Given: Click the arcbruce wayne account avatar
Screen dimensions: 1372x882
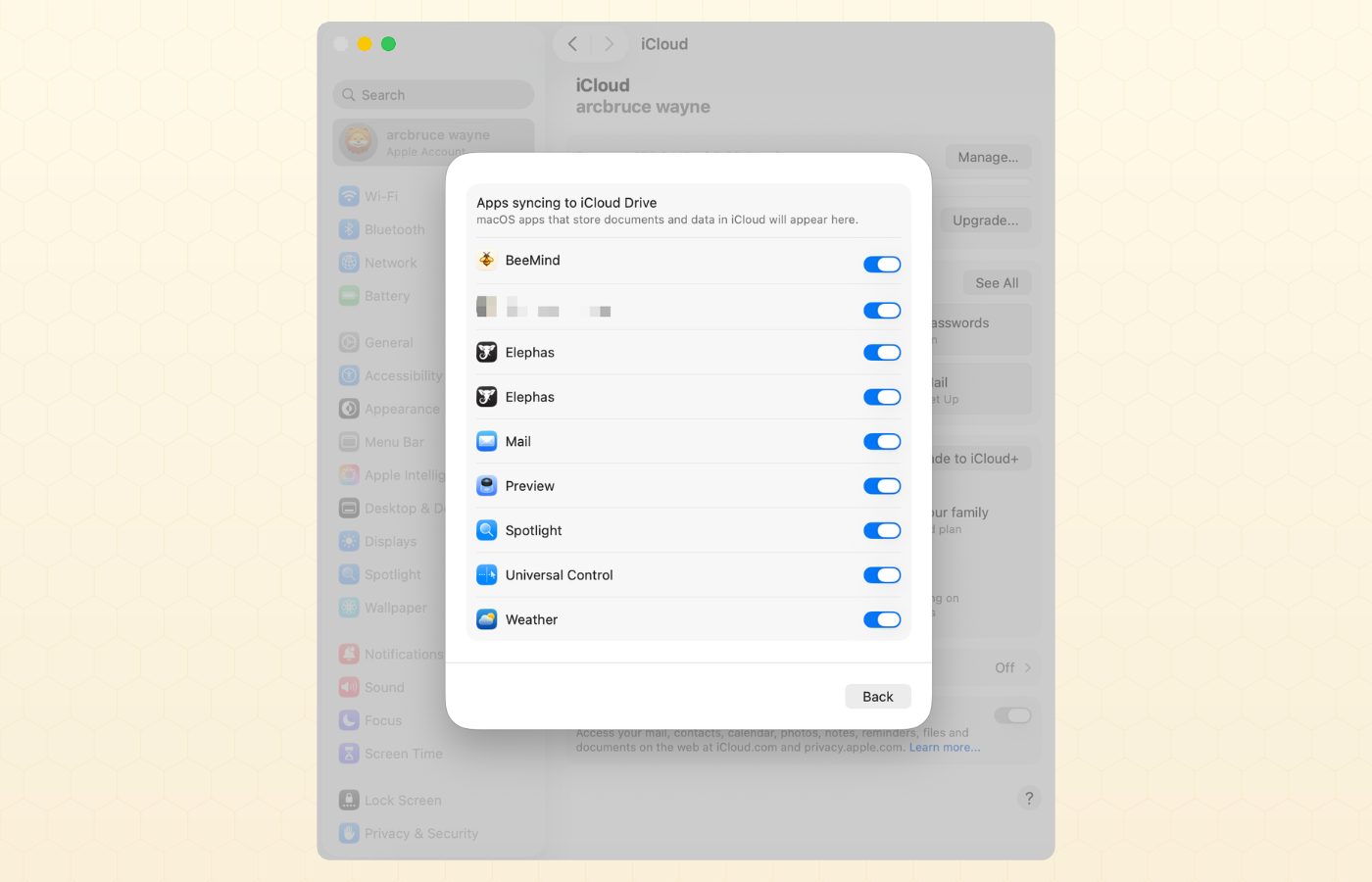Looking at the screenshot, I should pyautogui.click(x=359, y=142).
